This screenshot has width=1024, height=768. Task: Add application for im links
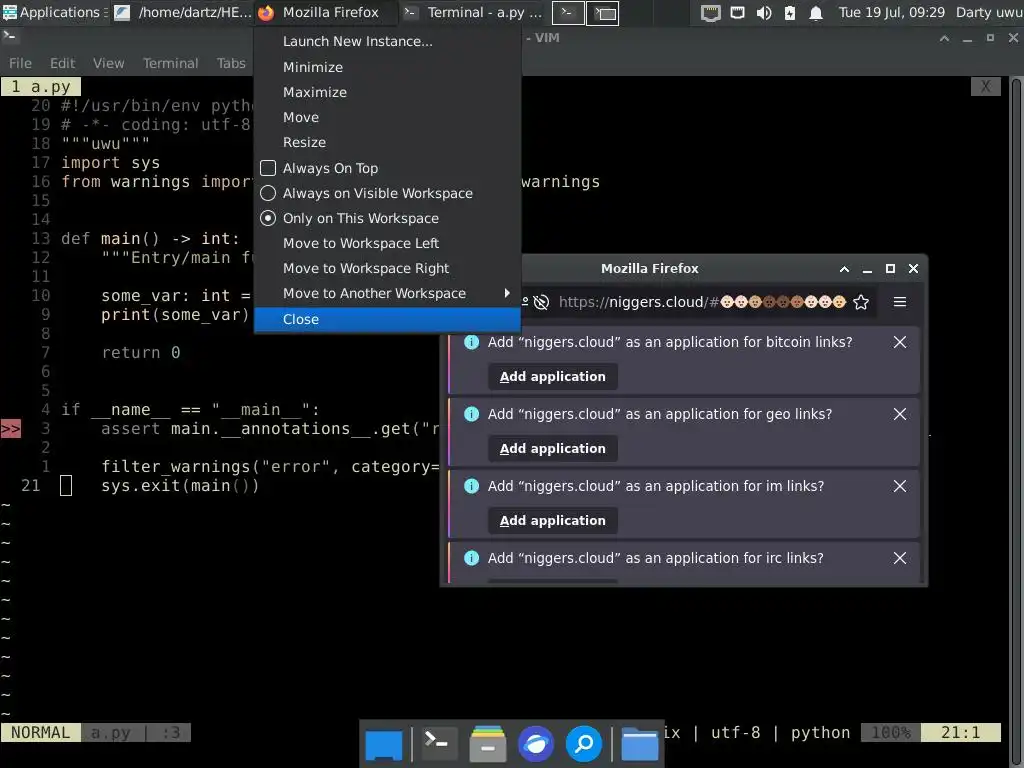[x=552, y=520]
